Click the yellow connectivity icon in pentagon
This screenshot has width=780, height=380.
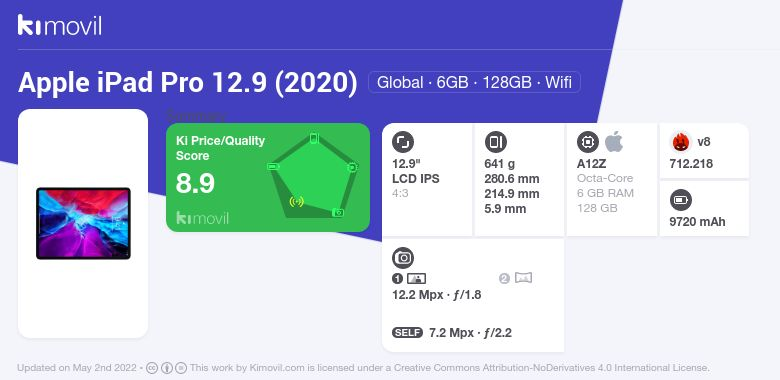pos(296,201)
